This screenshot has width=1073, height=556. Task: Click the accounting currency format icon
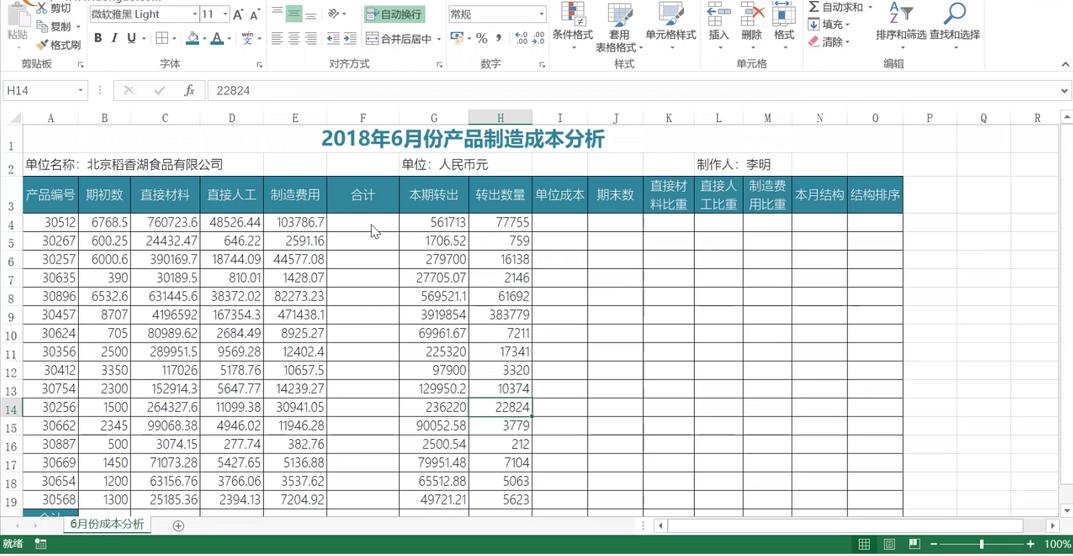click(x=456, y=38)
